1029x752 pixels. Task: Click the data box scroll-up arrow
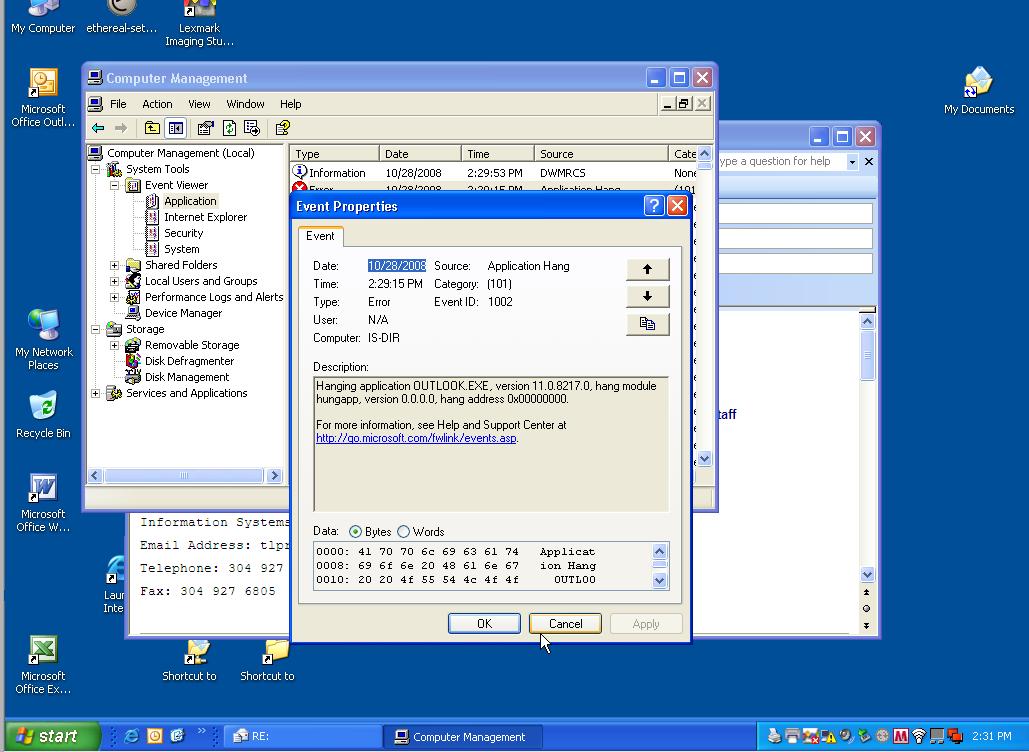[660, 551]
